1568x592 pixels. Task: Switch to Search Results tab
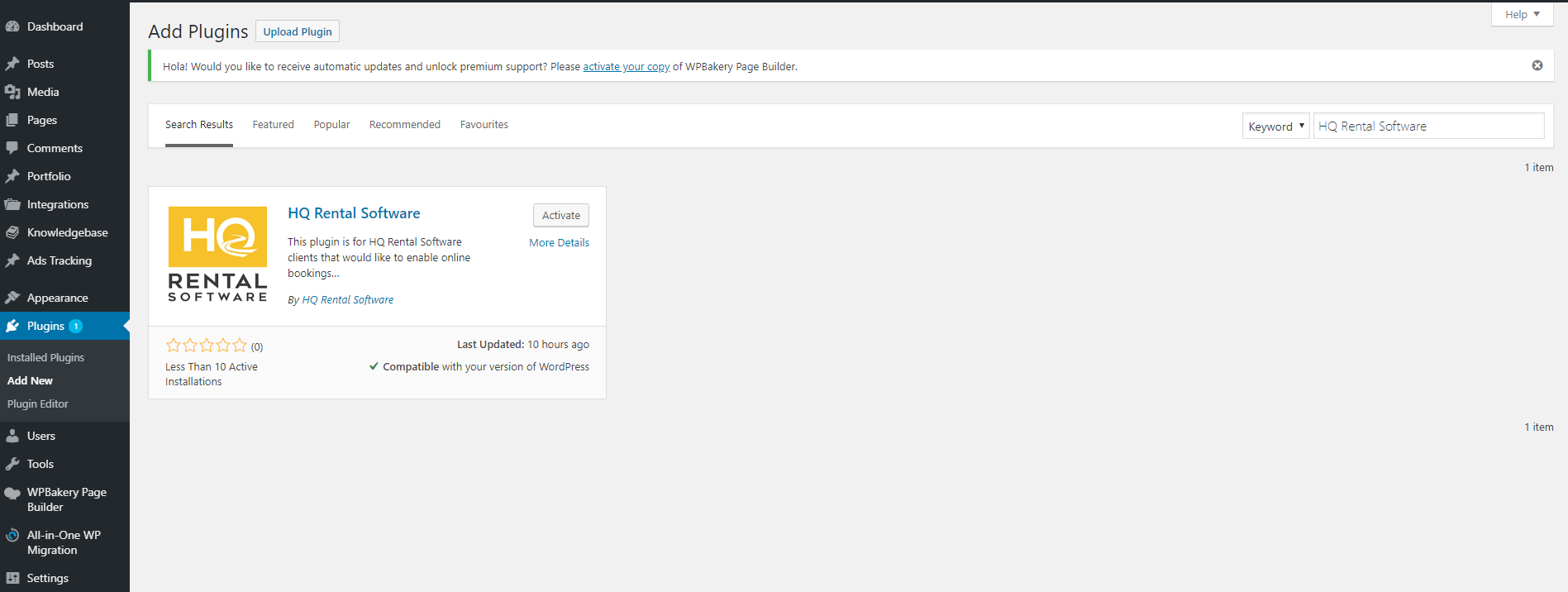pos(199,125)
